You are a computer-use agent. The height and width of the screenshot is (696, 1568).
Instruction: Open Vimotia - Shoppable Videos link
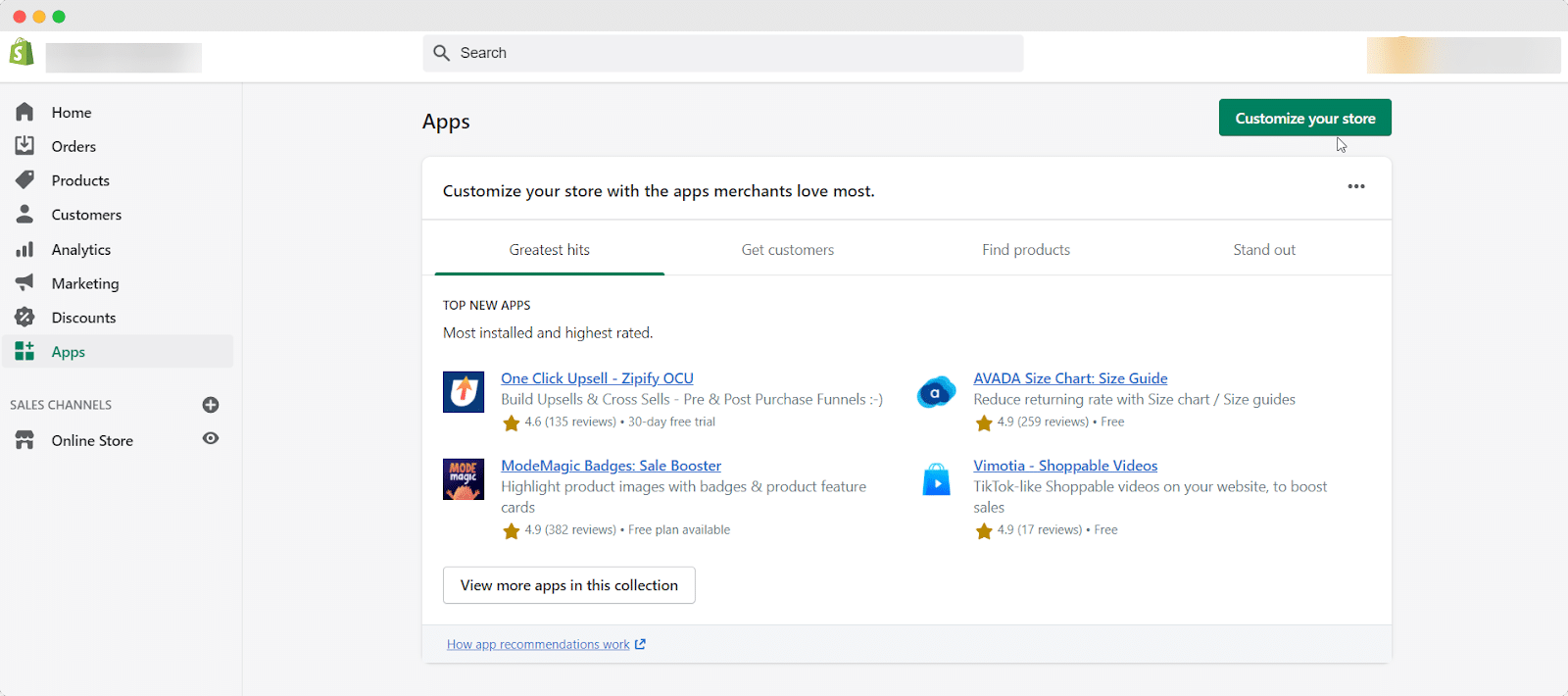tap(1065, 466)
